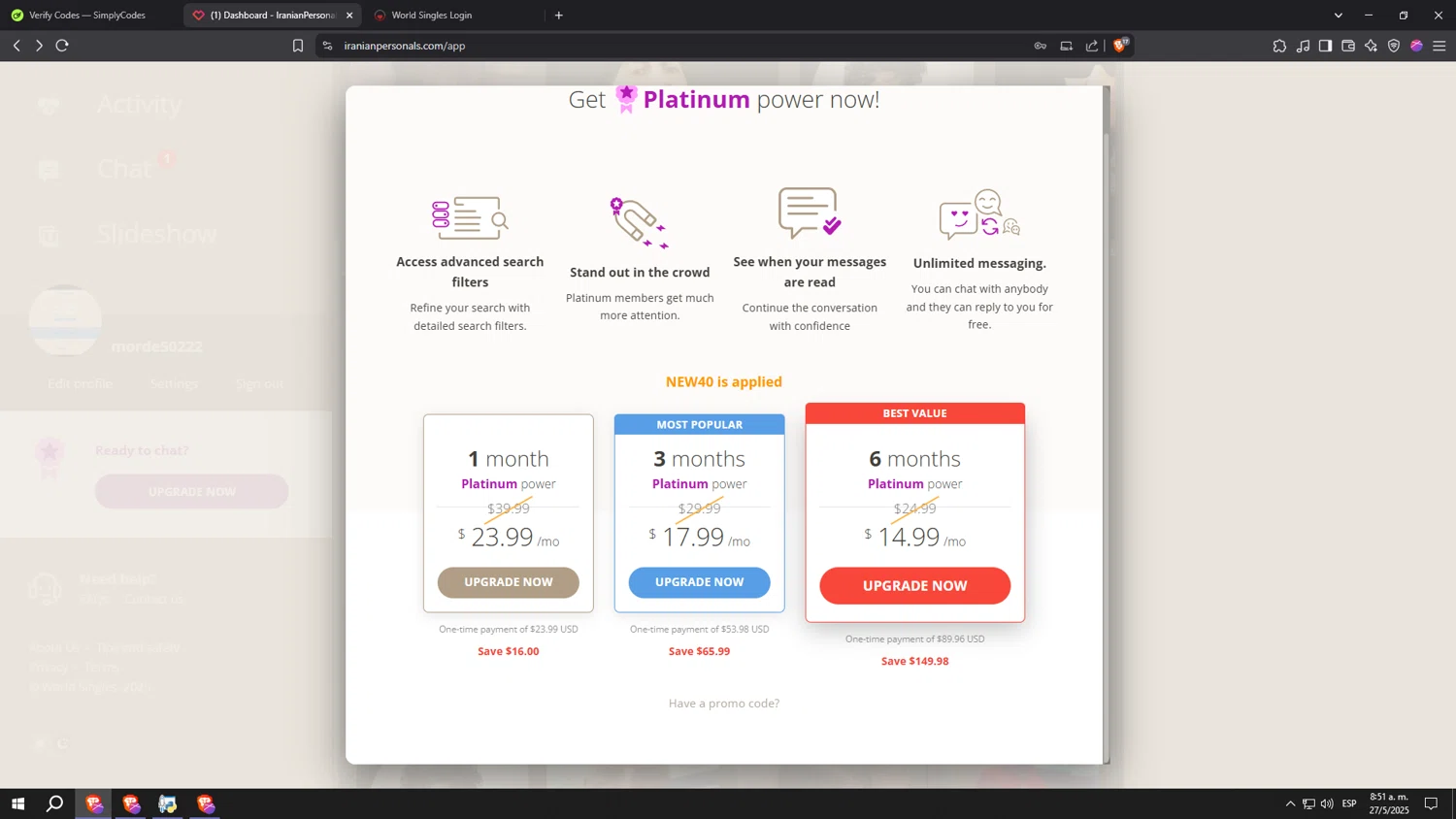Expand the tab search dropdown arrow
1456x819 pixels.
click(1339, 16)
